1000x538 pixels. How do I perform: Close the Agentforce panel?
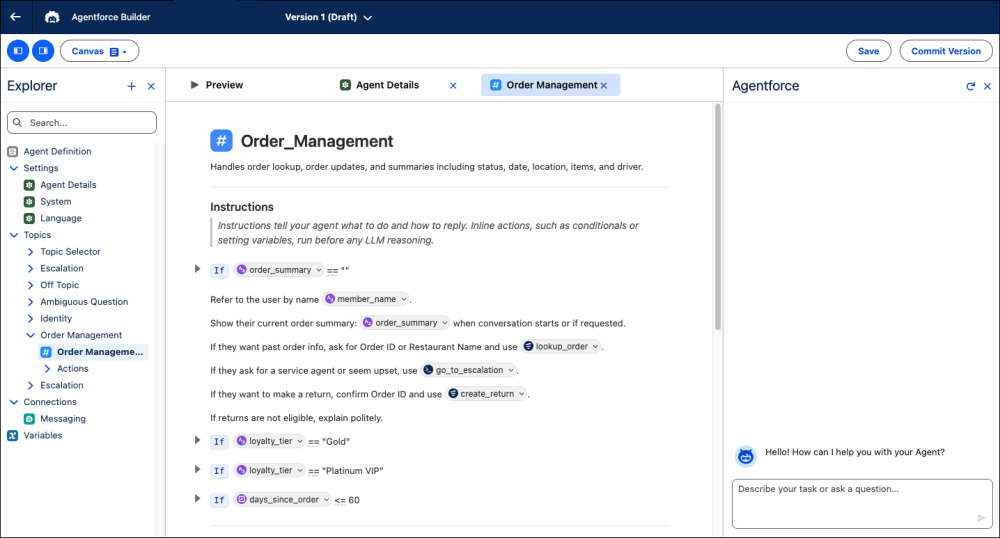(987, 86)
